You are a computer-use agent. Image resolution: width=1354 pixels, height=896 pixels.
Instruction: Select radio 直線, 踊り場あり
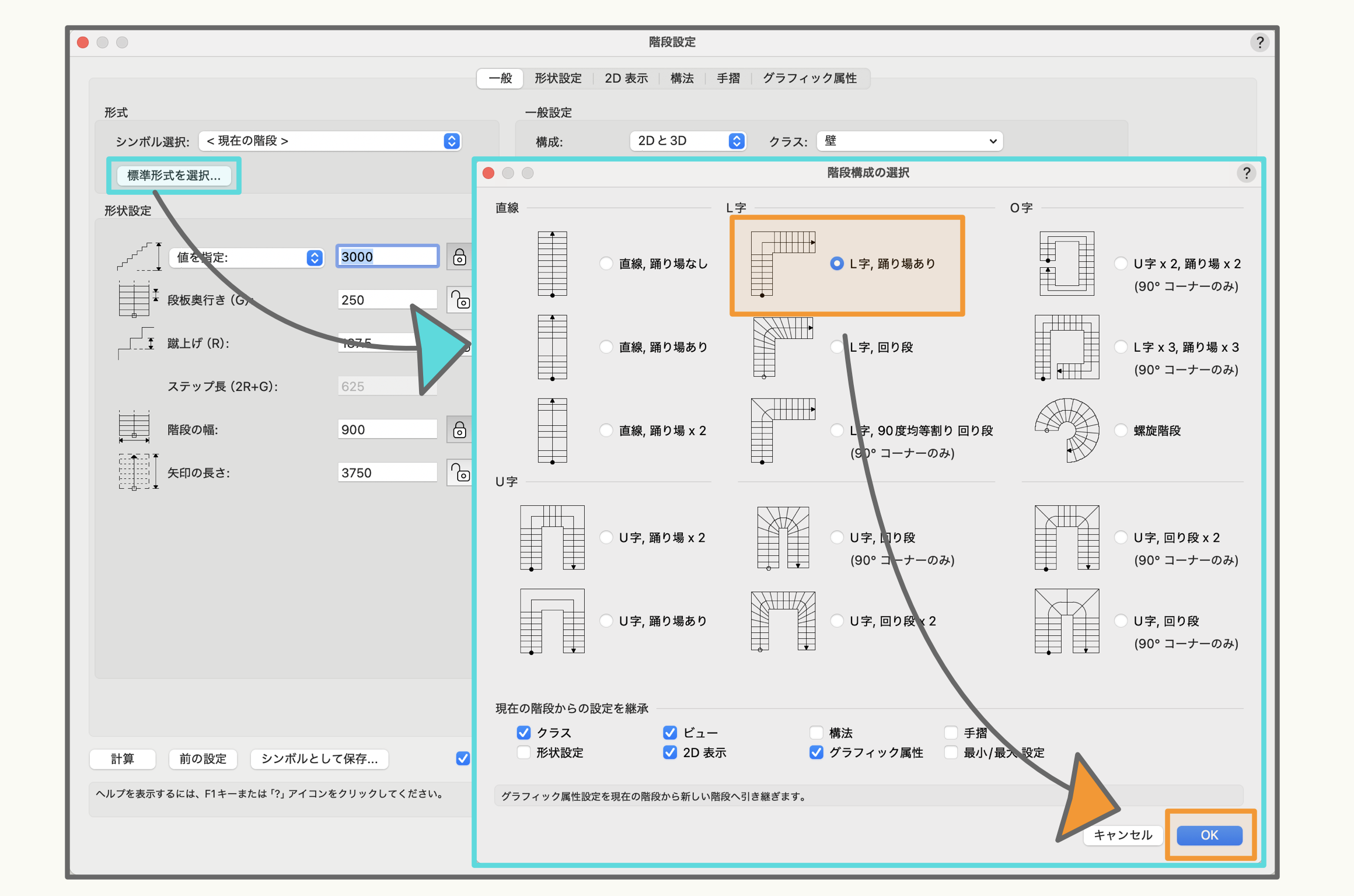[x=606, y=347]
